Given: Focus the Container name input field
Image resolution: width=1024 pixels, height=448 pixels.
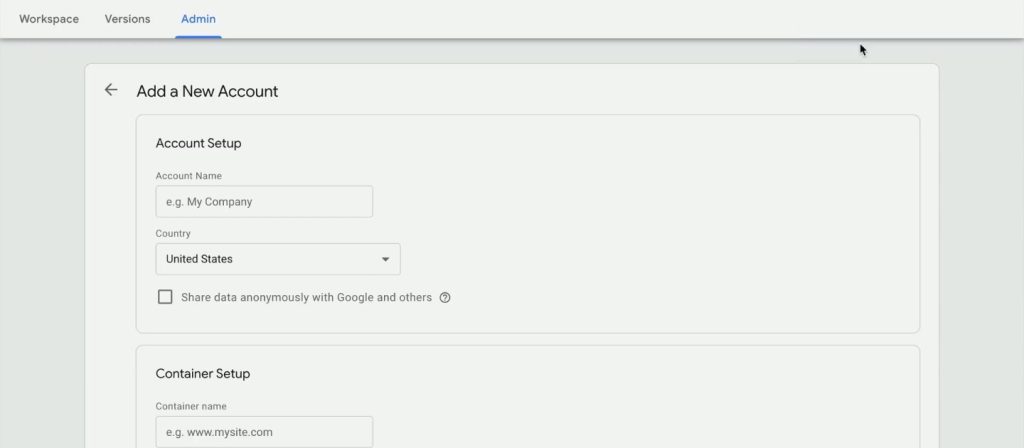Looking at the screenshot, I should 264,432.
